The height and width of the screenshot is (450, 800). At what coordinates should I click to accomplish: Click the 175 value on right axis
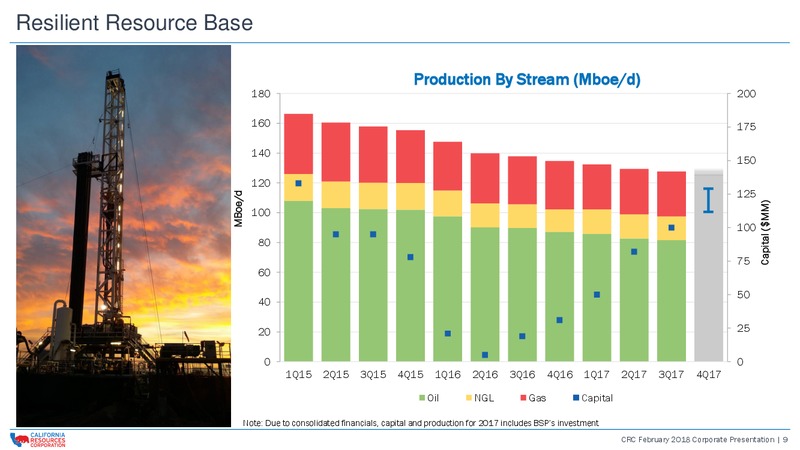point(746,127)
